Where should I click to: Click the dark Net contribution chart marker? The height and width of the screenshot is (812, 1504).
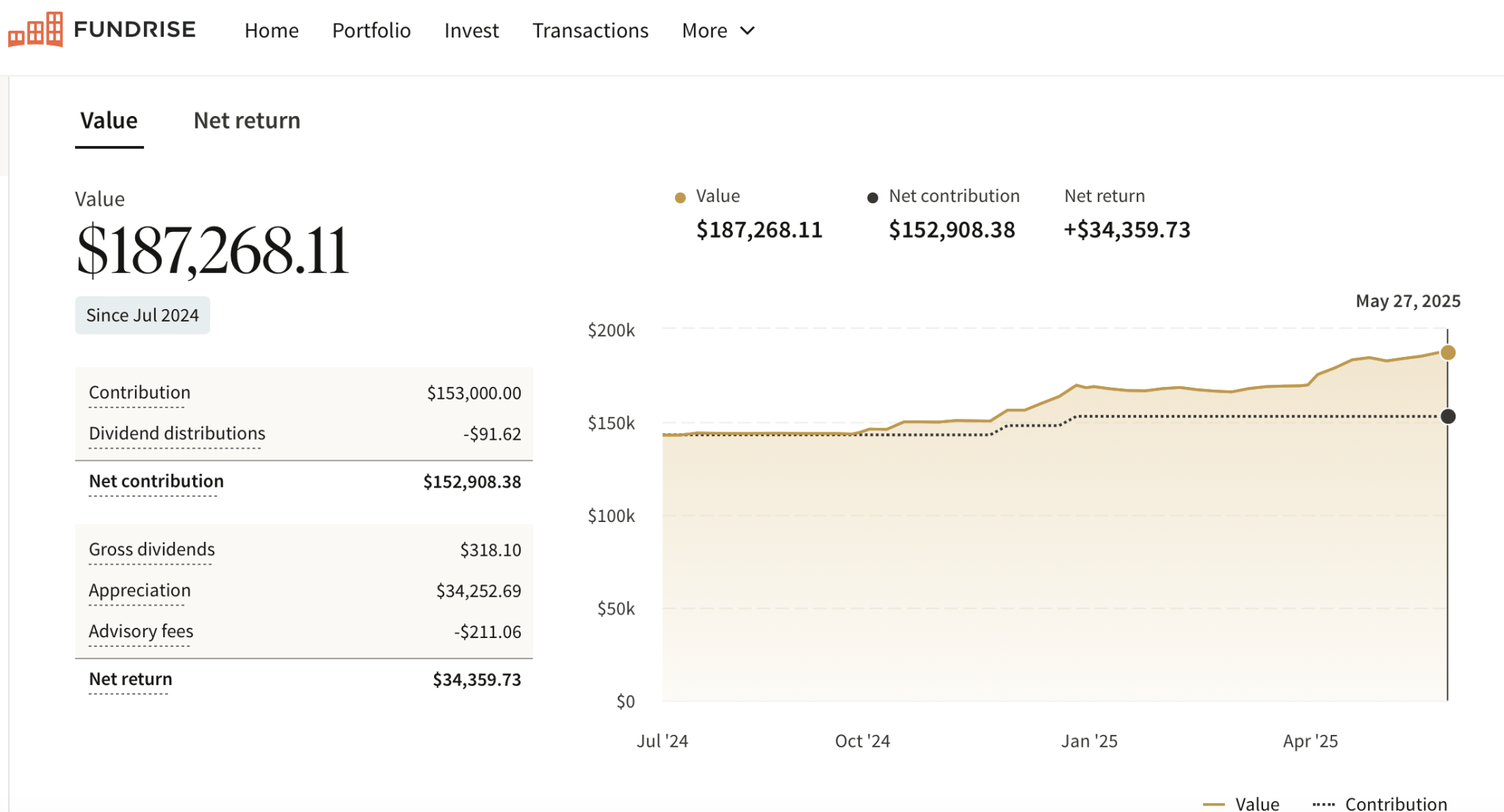tap(1447, 417)
